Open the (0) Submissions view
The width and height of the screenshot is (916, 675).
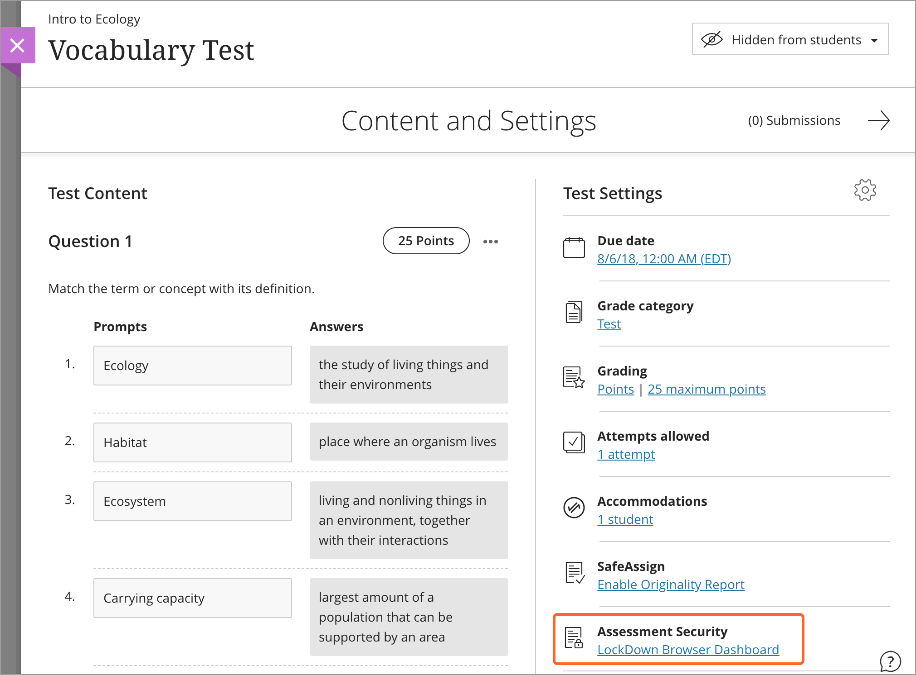click(x=794, y=120)
